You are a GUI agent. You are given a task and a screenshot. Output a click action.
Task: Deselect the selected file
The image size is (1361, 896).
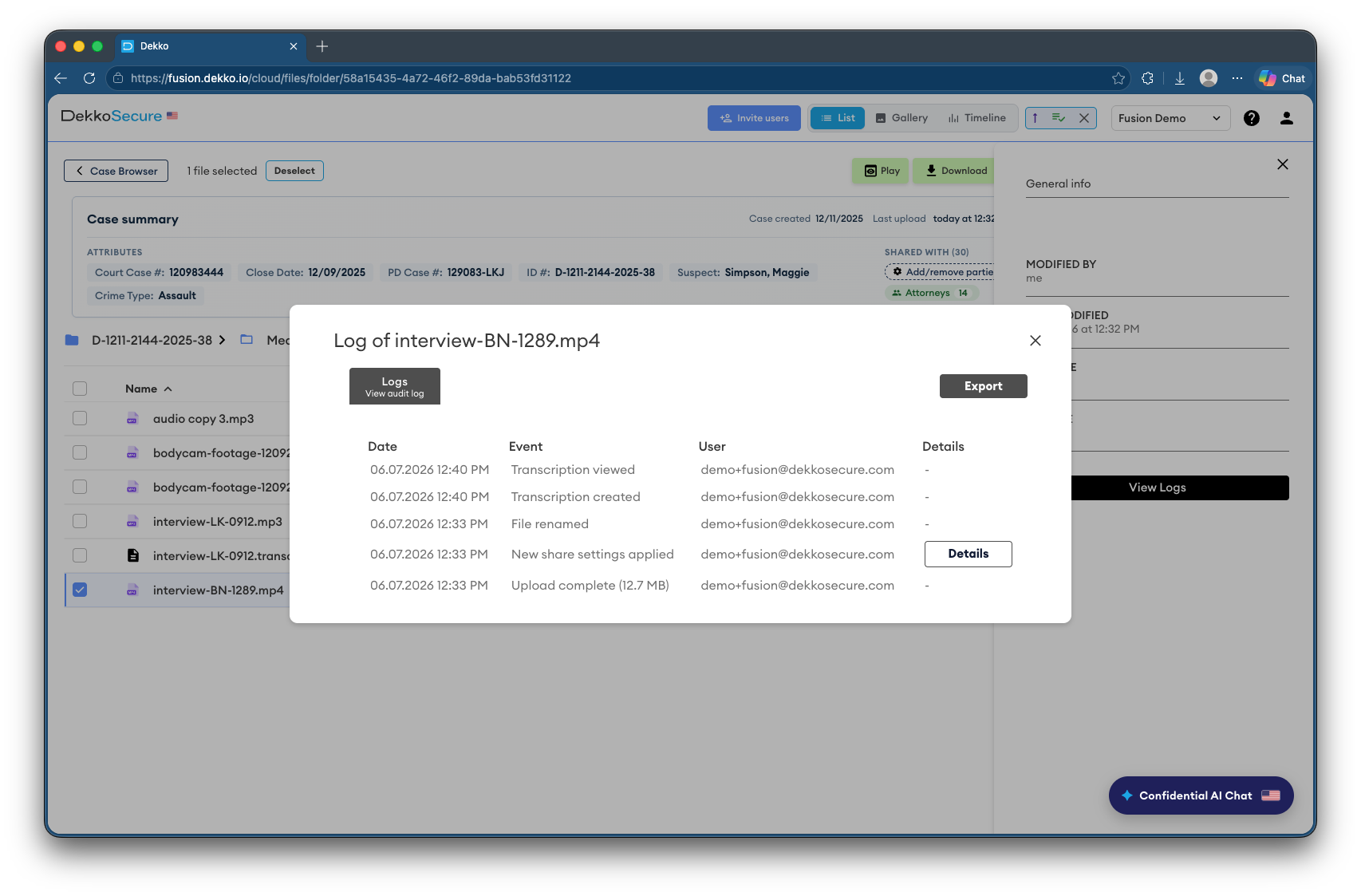pos(294,171)
